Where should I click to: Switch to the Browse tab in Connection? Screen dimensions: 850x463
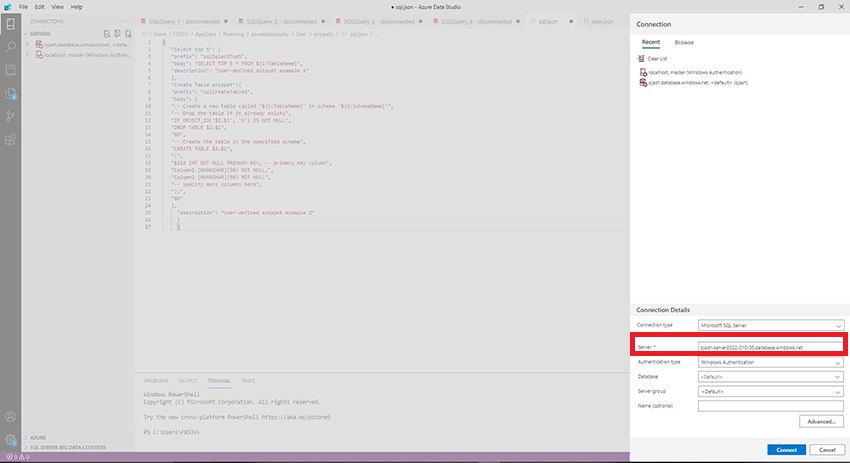click(x=684, y=42)
